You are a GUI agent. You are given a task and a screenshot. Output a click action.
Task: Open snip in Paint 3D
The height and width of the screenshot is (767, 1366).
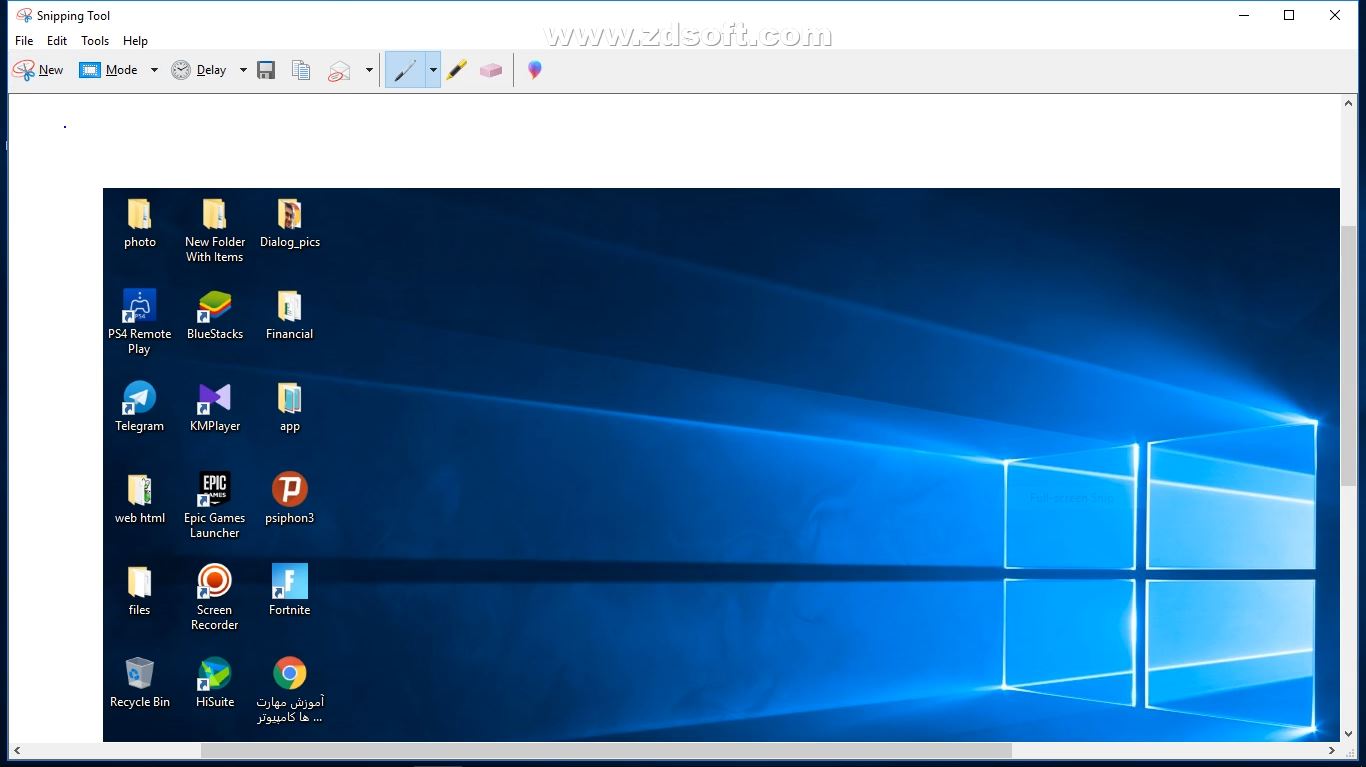(x=535, y=70)
